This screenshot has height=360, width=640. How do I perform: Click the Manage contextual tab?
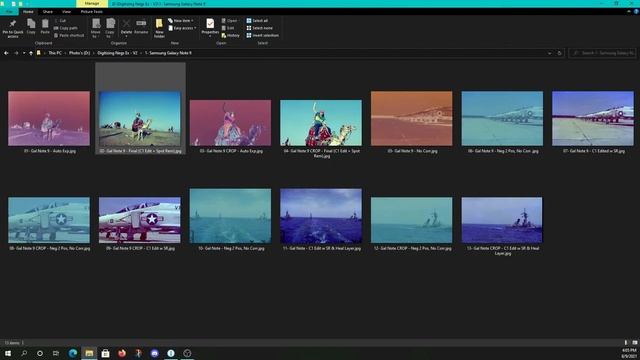click(x=92, y=4)
